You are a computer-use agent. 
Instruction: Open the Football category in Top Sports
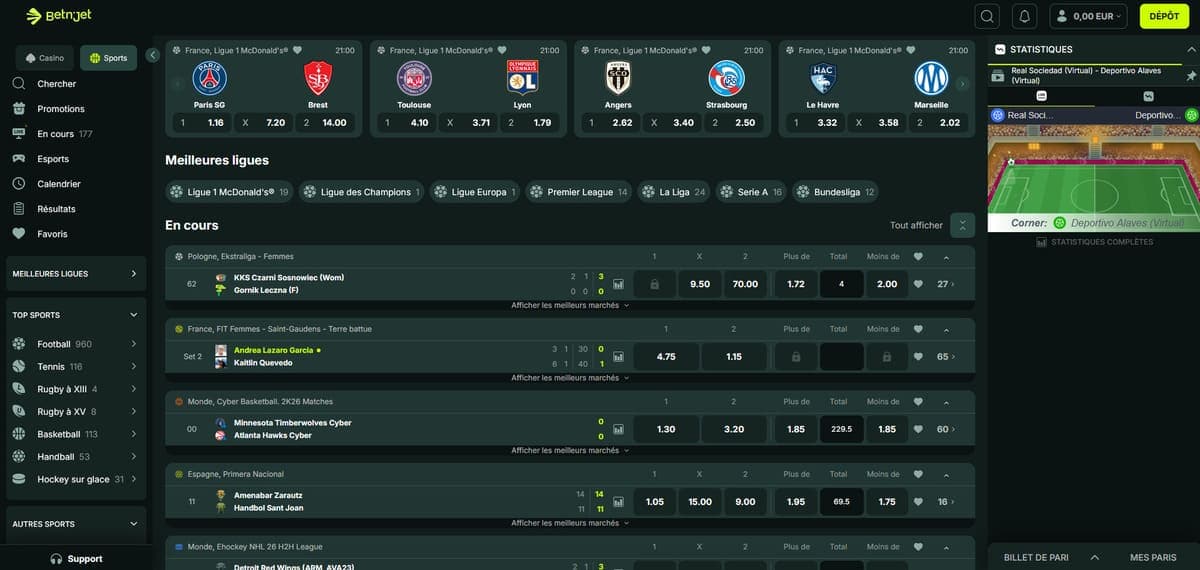76,344
